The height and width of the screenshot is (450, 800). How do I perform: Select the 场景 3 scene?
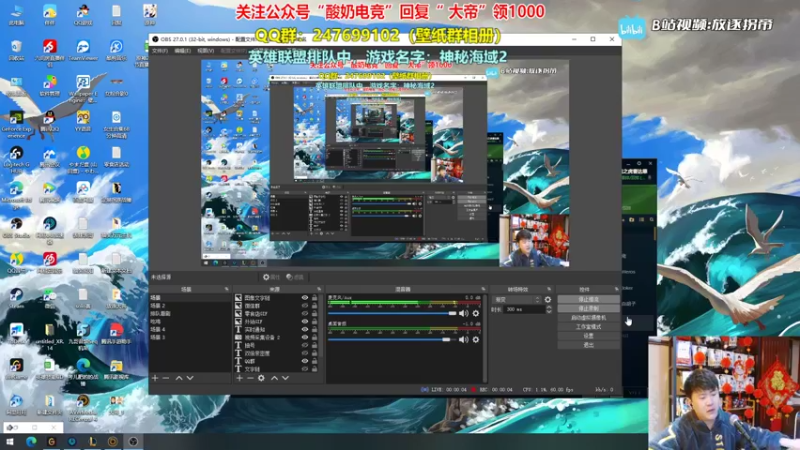(189, 337)
